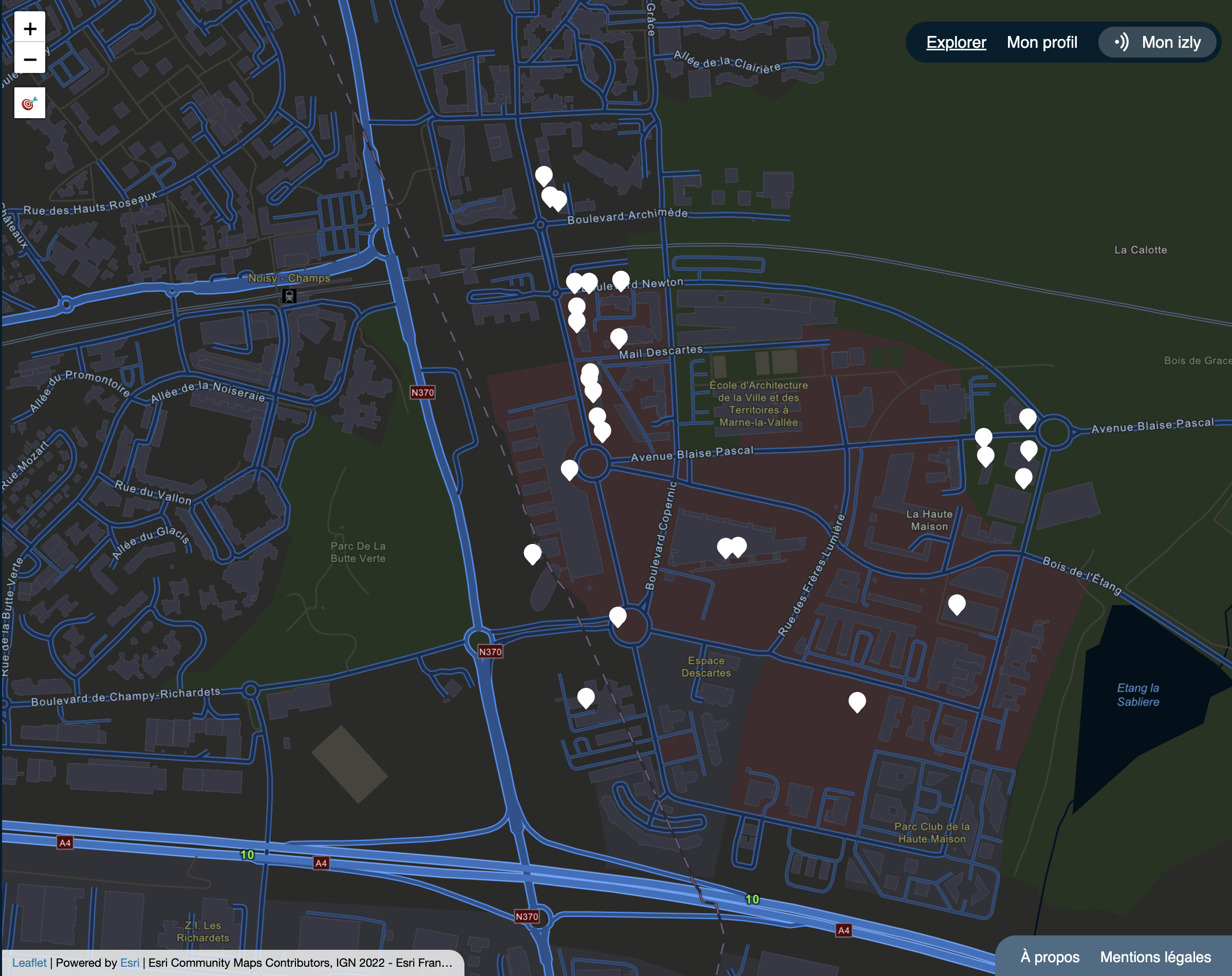Open Mentions légales link

1155,956
